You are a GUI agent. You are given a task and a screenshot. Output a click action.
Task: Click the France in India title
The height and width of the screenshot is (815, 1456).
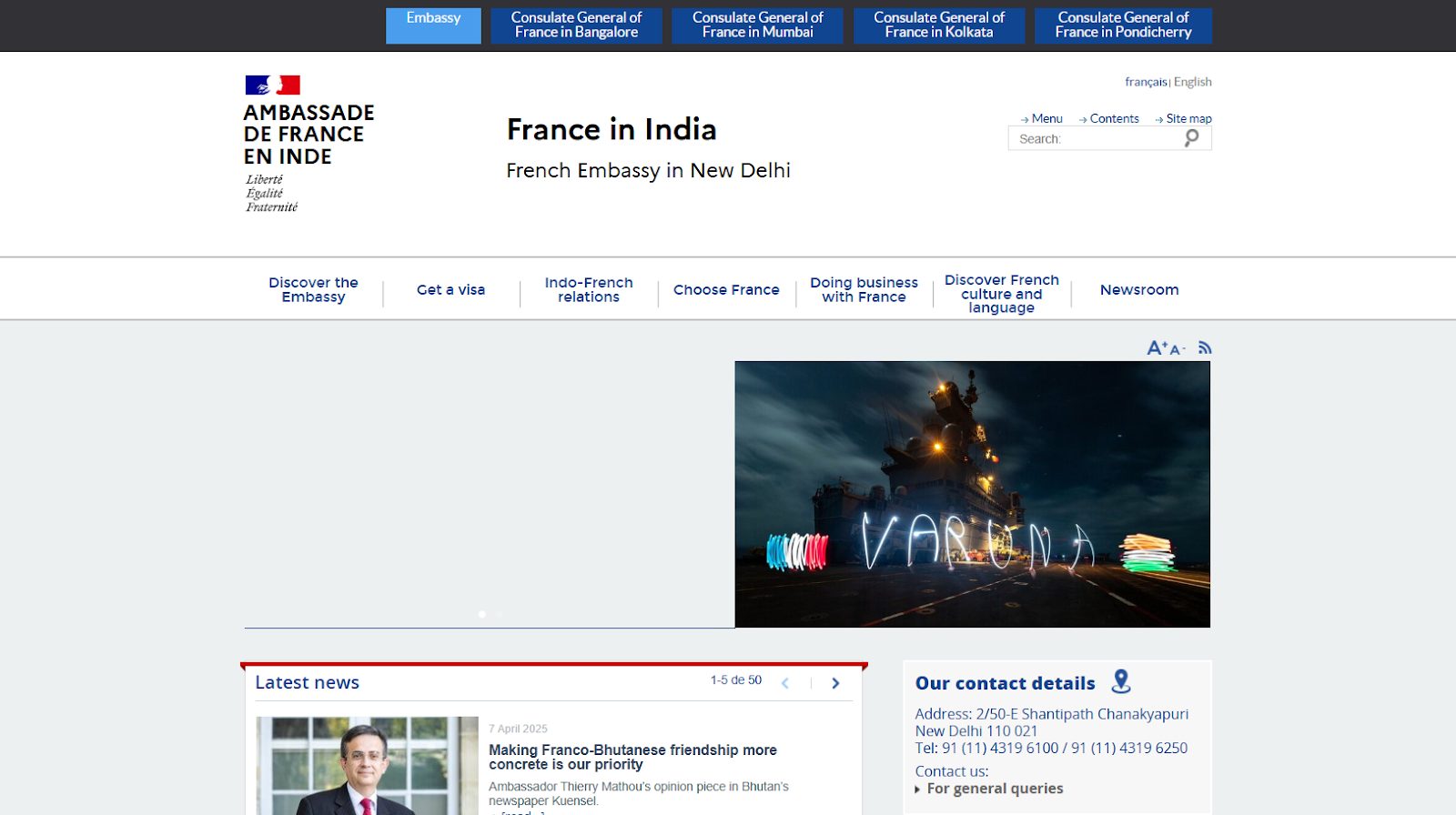612,129
